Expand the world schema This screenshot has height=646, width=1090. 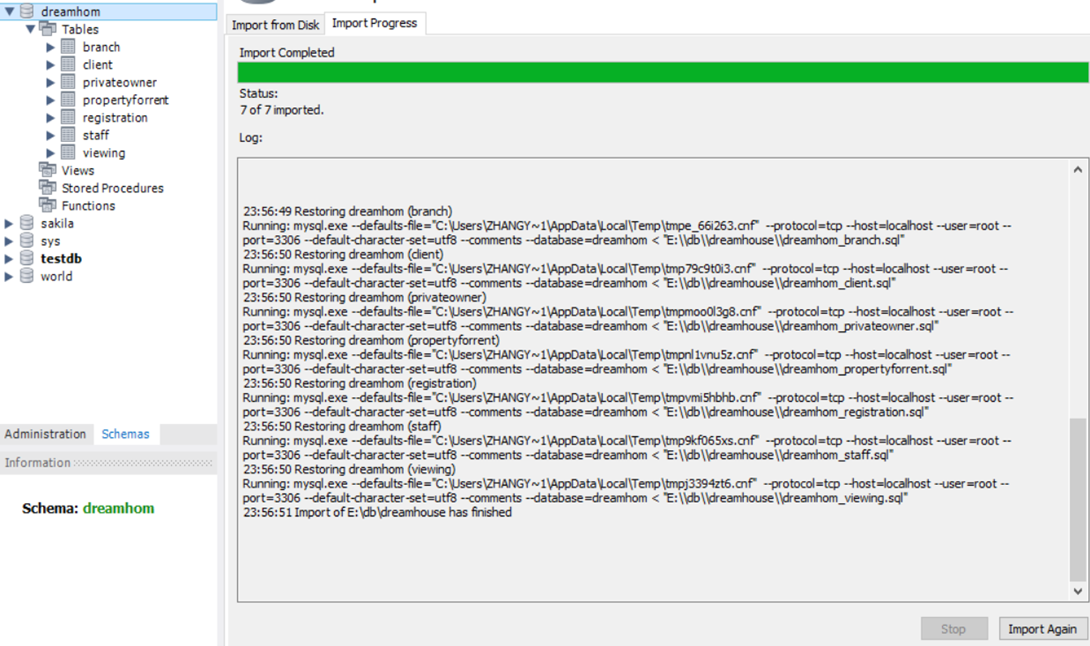pos(8,276)
